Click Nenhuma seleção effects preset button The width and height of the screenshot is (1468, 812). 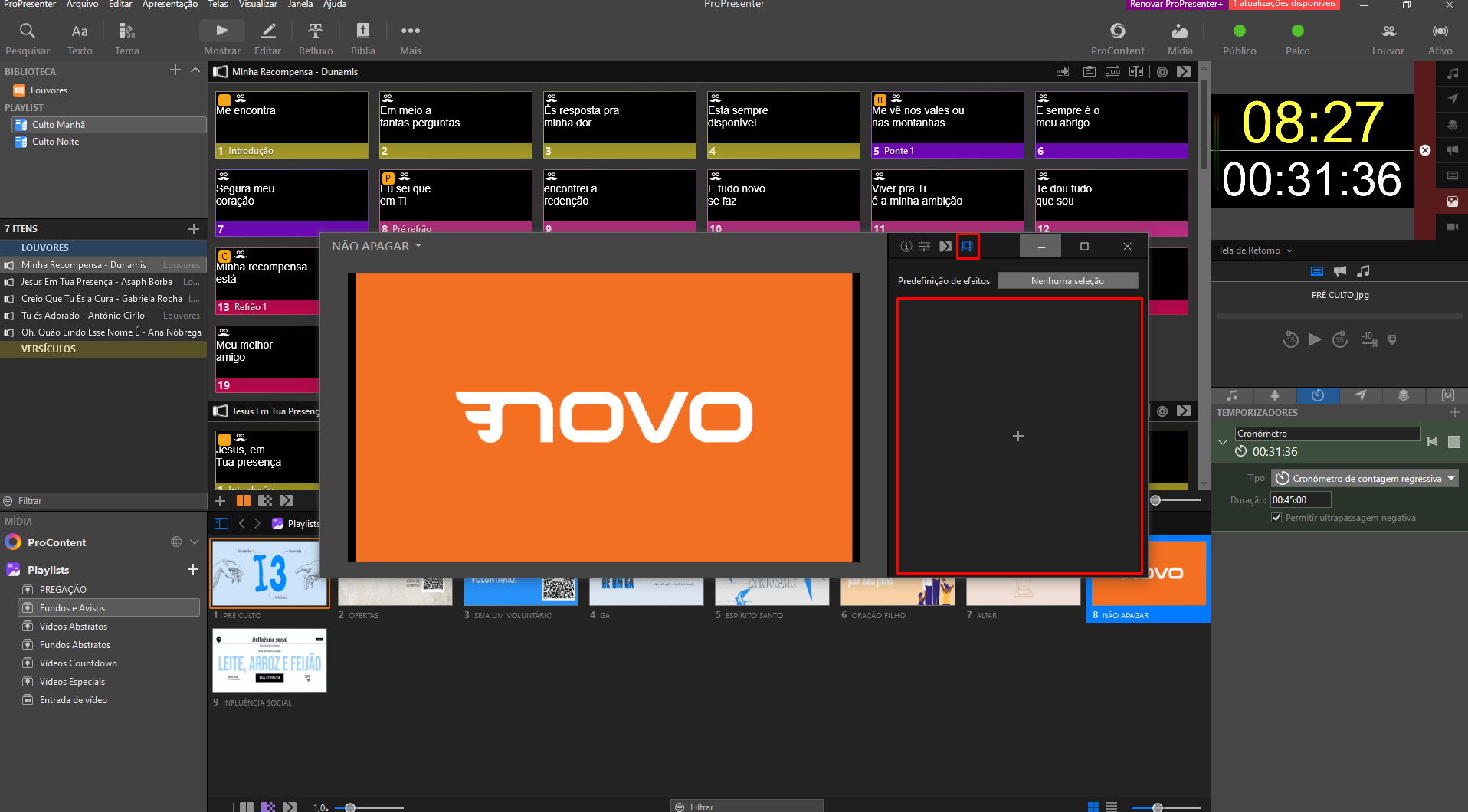(x=1067, y=281)
